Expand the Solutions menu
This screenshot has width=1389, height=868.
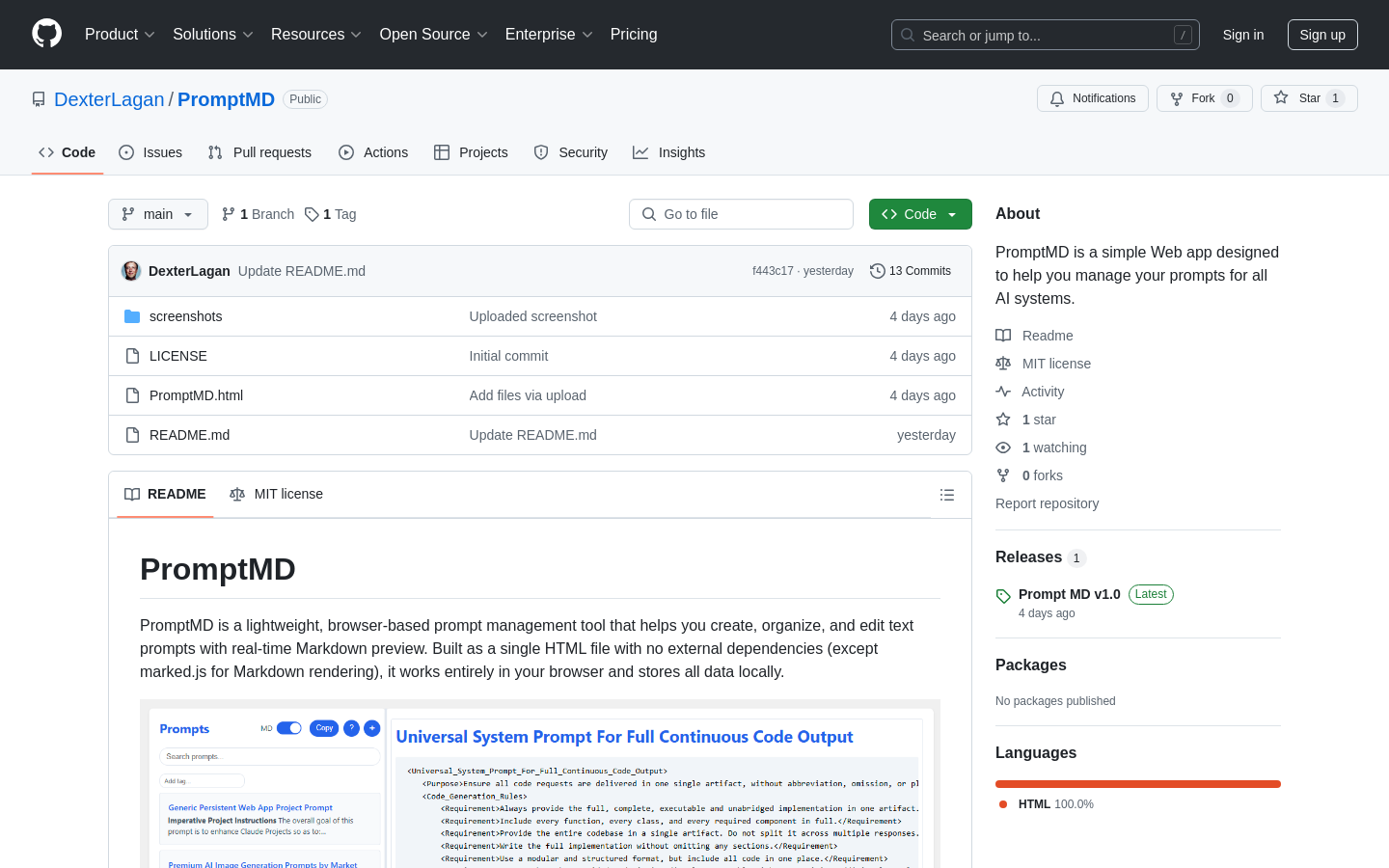(x=213, y=35)
